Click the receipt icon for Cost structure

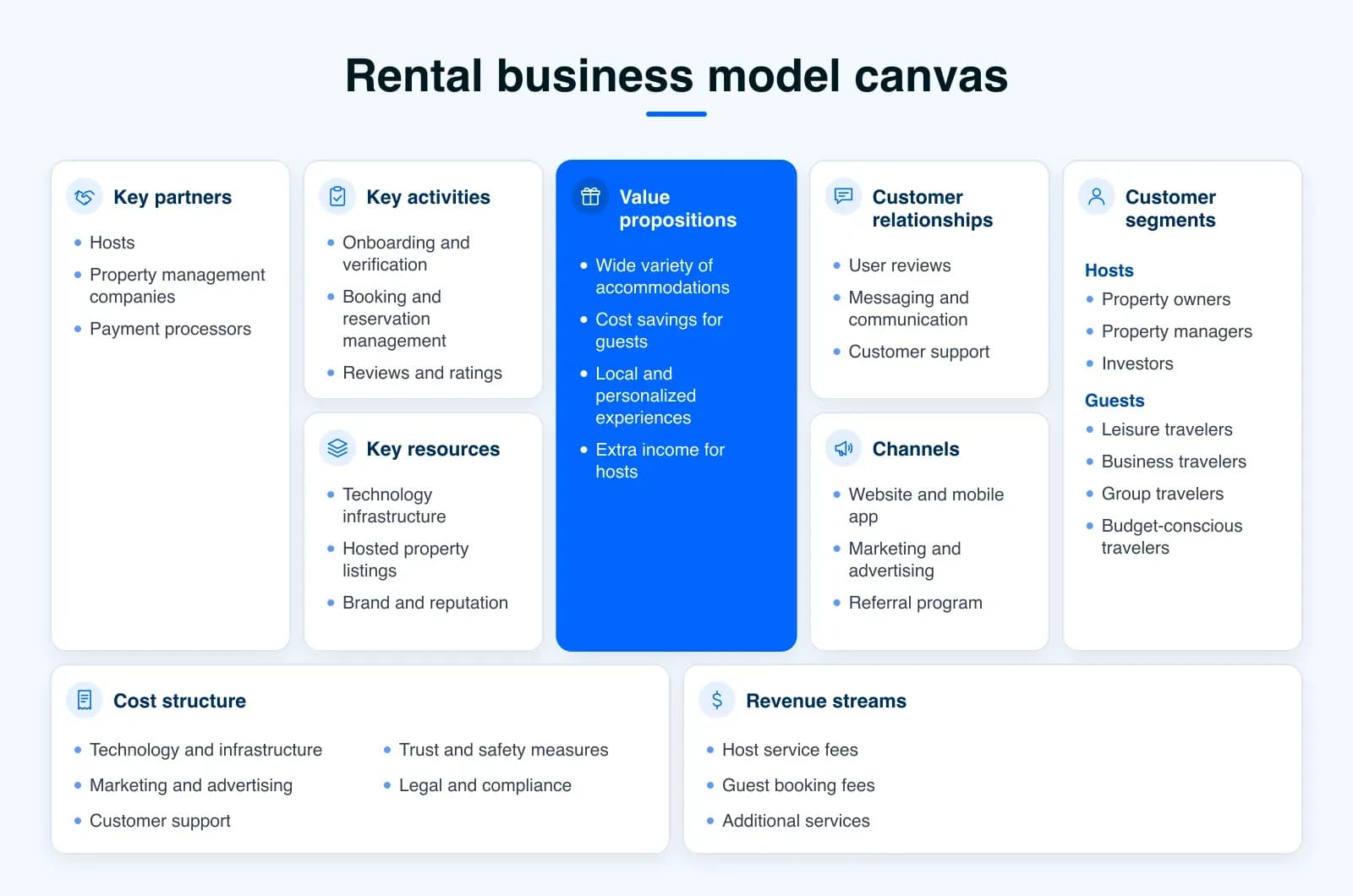(x=85, y=700)
